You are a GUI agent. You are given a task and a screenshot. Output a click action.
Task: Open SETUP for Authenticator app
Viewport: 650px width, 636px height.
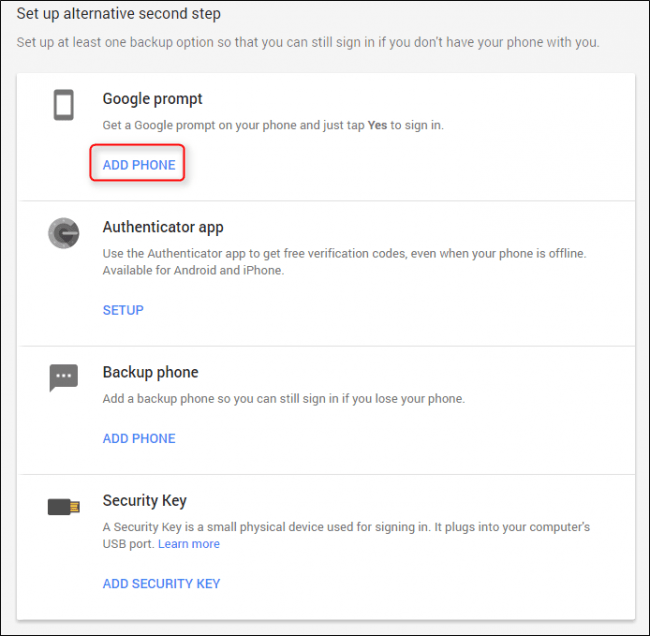(123, 310)
